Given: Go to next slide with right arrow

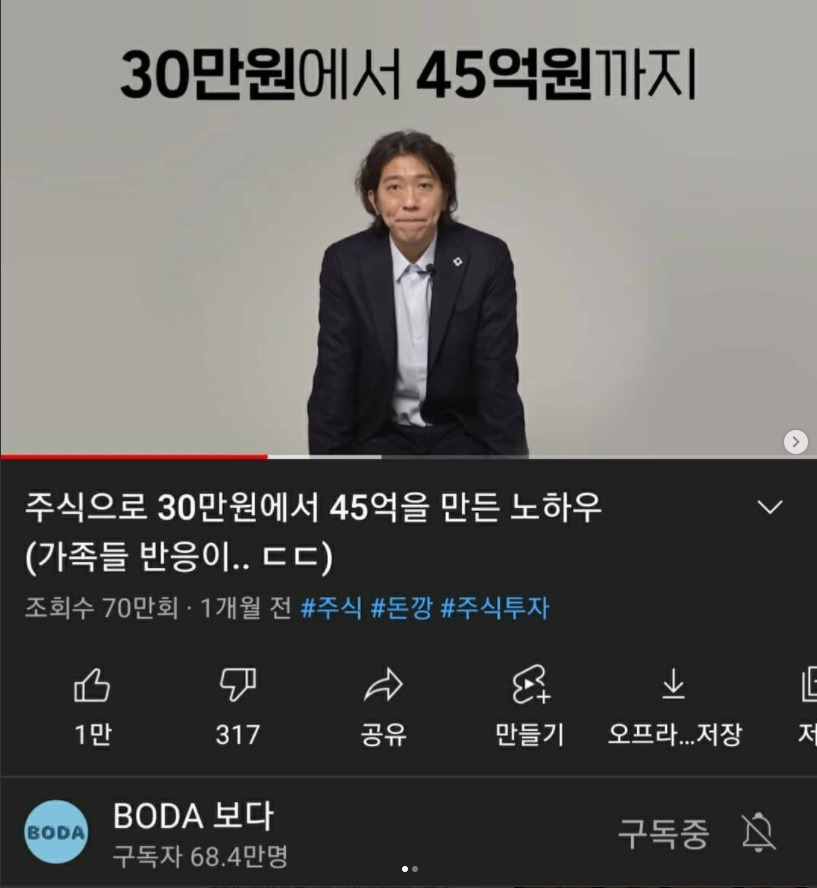Looking at the screenshot, I should pos(795,442).
